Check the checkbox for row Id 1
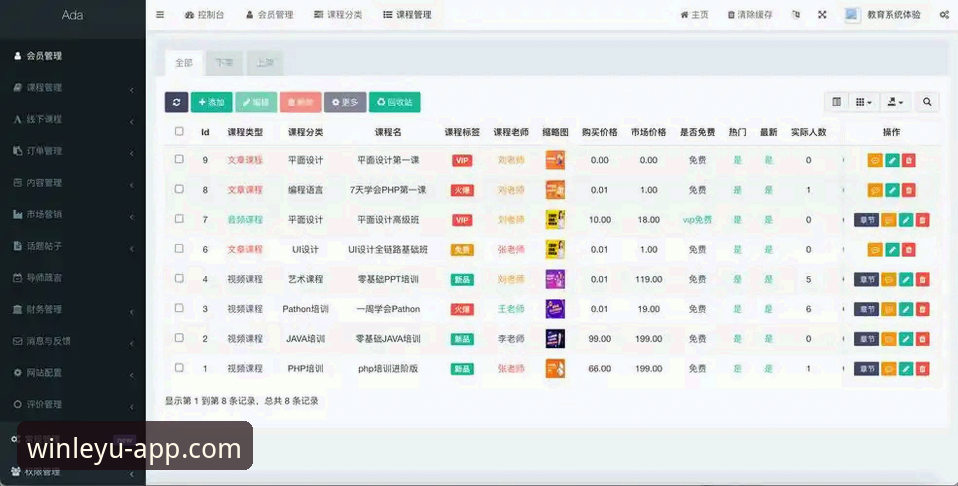The image size is (958, 486). tap(179, 367)
